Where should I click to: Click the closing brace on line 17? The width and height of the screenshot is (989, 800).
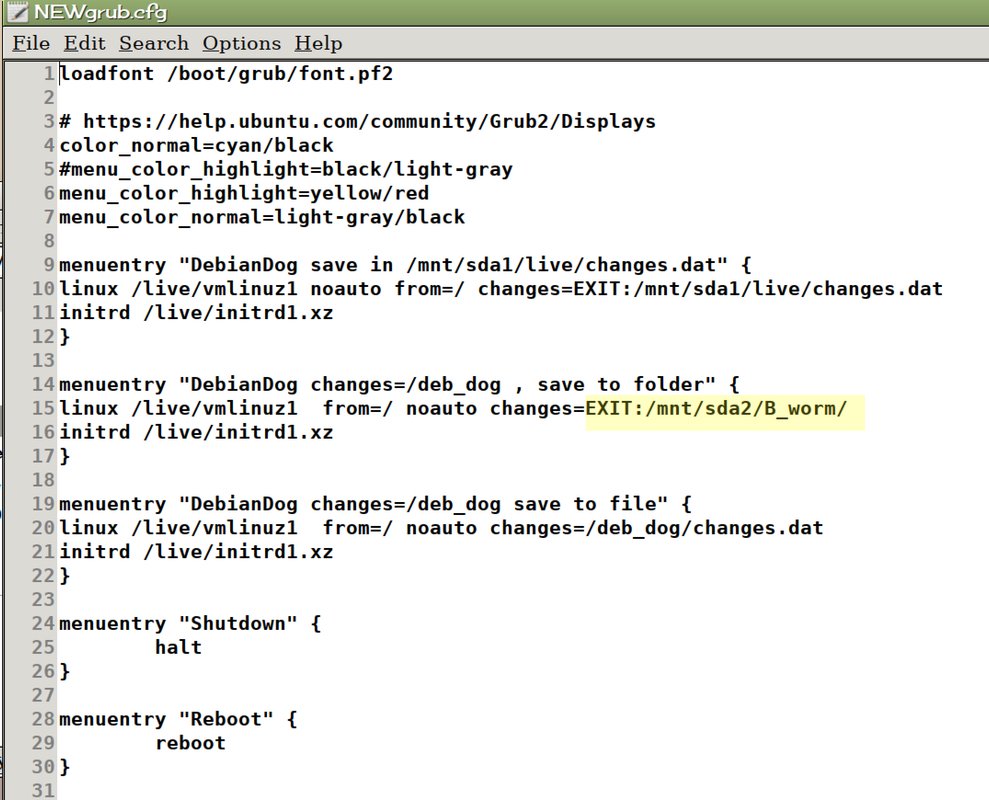[64, 456]
